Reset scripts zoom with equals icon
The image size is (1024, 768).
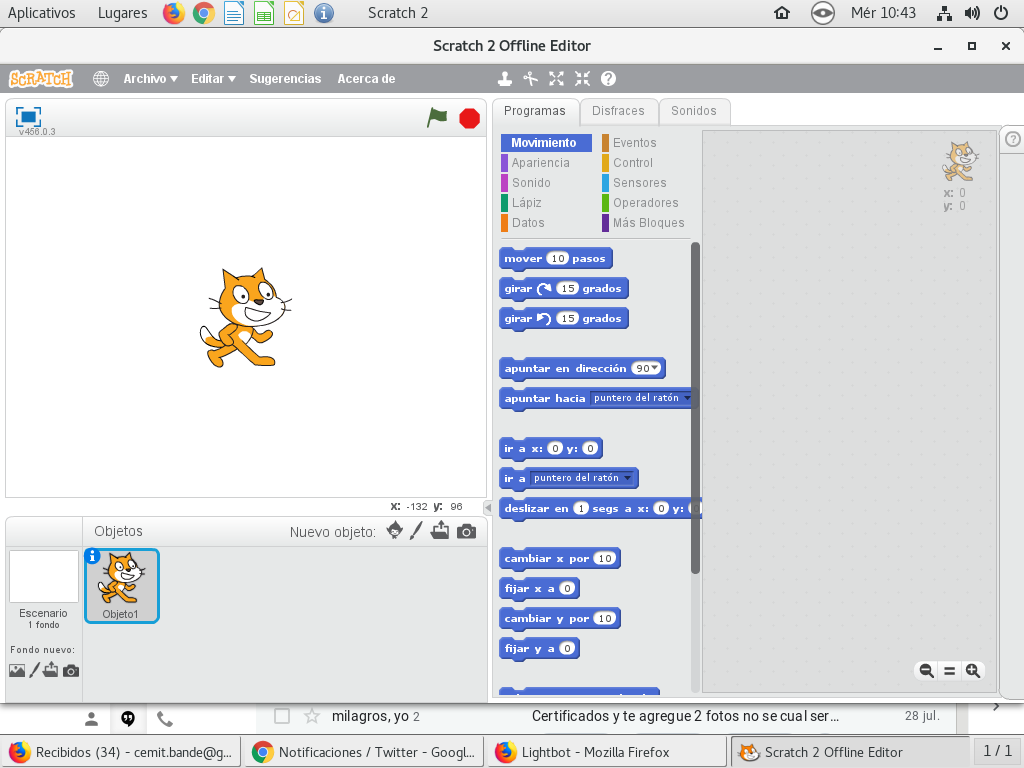coord(950,671)
